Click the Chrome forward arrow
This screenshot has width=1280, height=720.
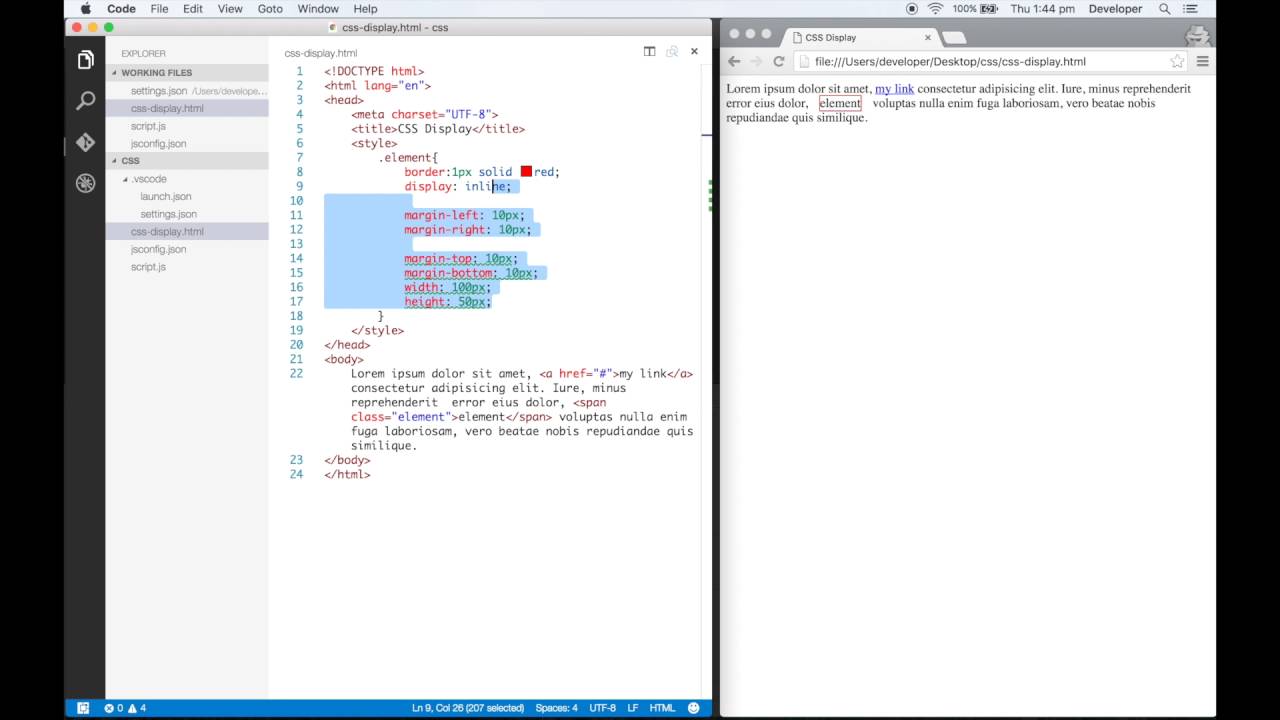(x=756, y=61)
